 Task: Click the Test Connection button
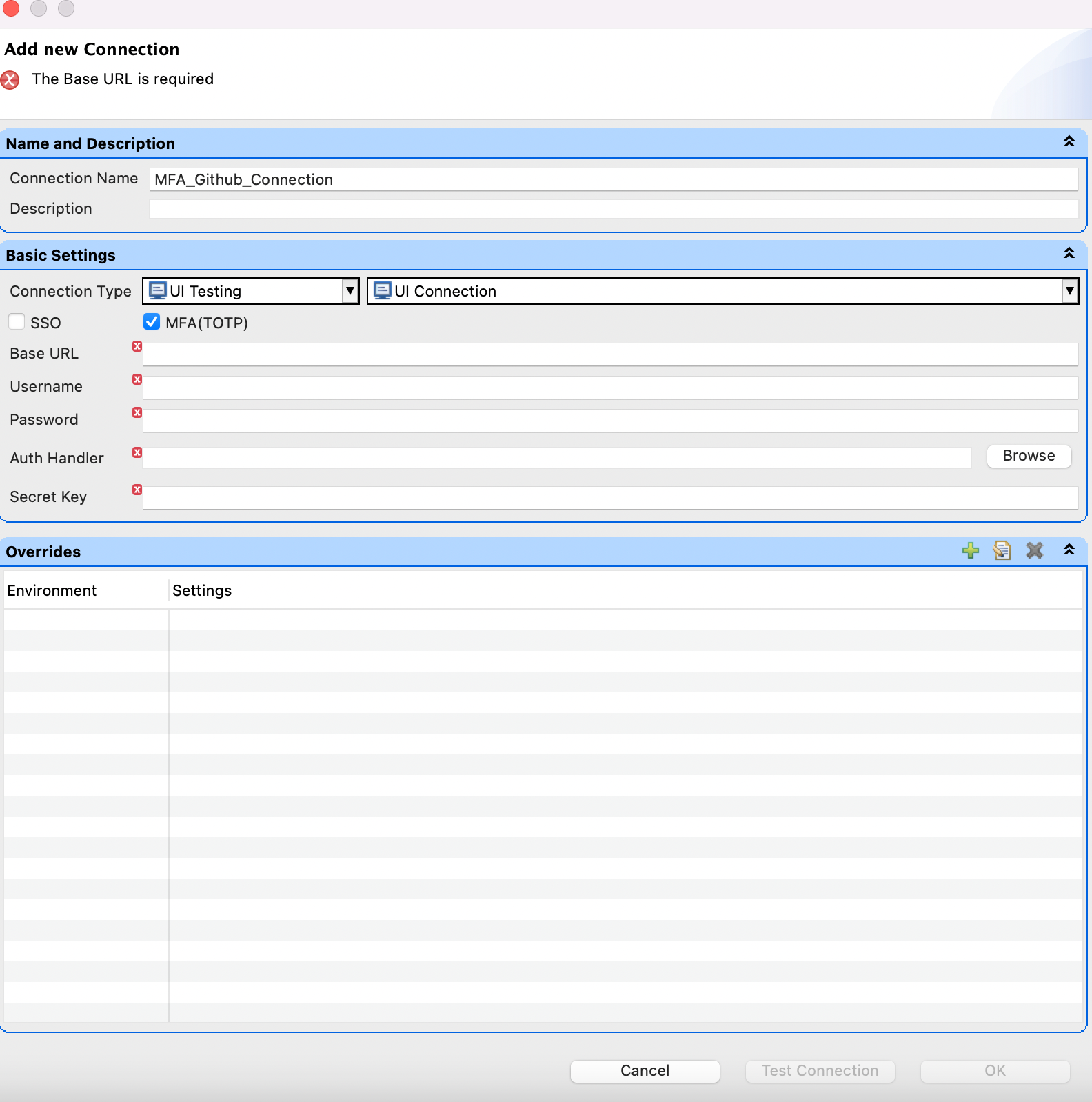click(x=820, y=1071)
